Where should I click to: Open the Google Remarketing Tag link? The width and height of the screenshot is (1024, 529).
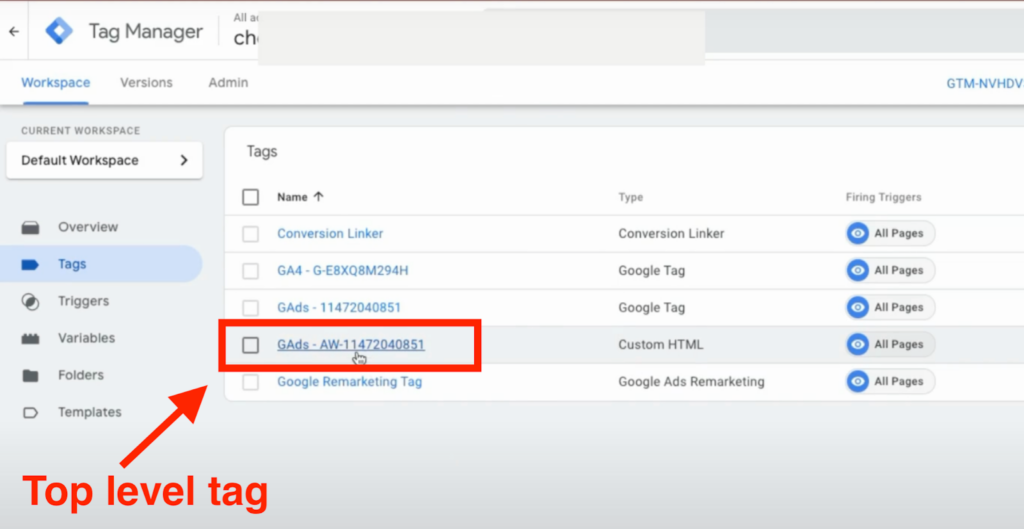(349, 381)
